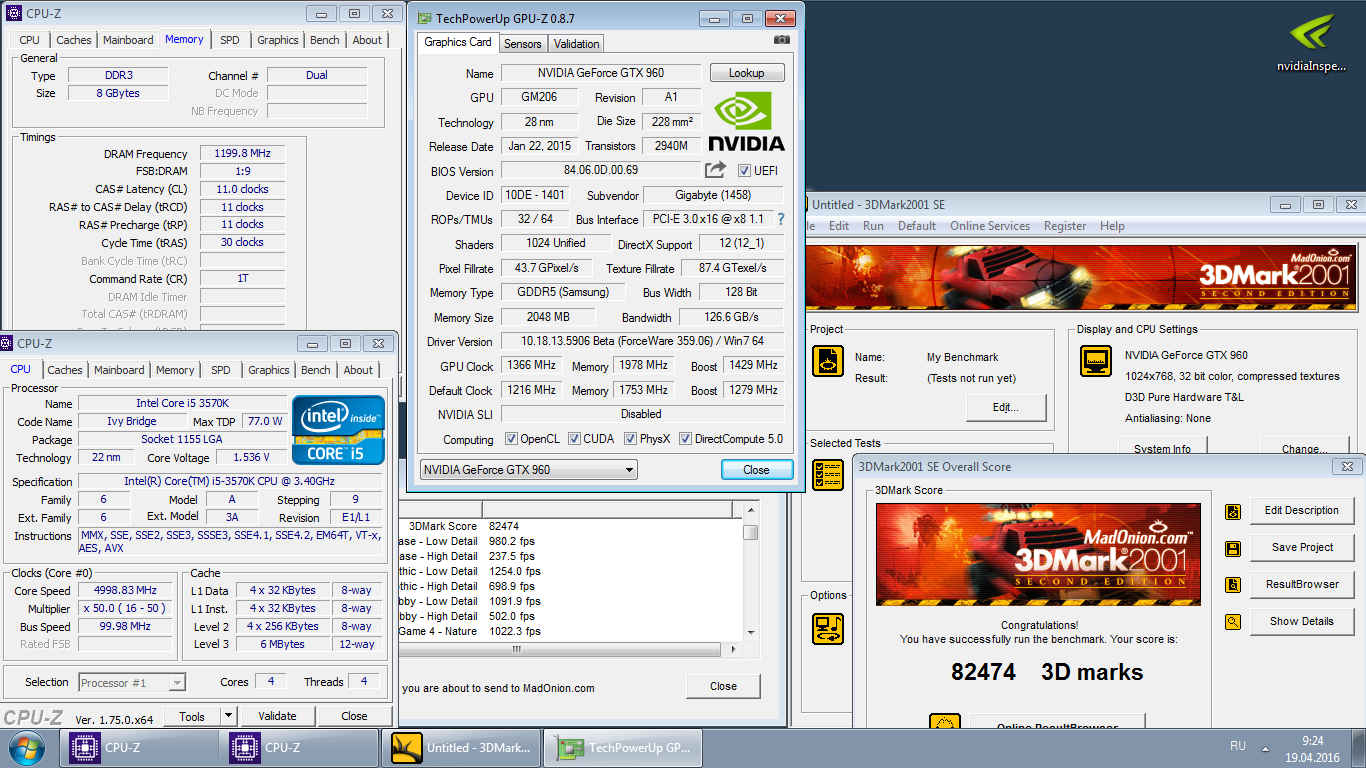Open SPD tab in the CPU-Z Memory window

[x=230, y=40]
